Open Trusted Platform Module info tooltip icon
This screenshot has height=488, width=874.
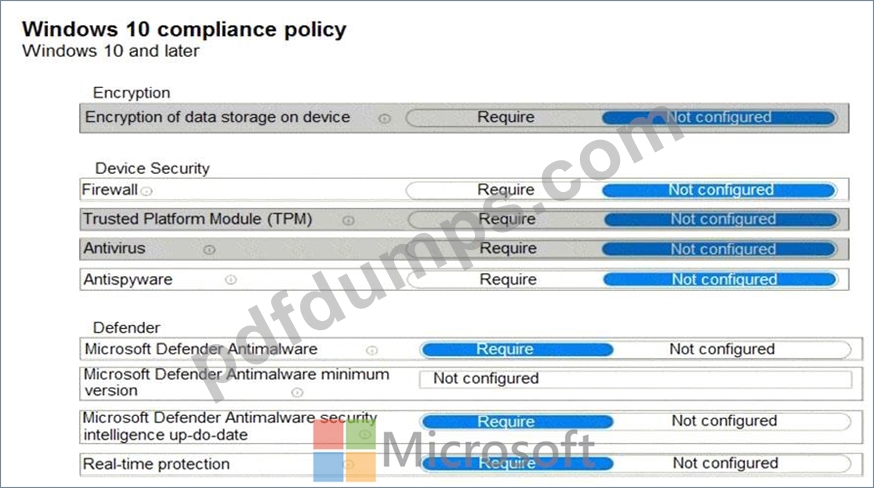pos(348,220)
